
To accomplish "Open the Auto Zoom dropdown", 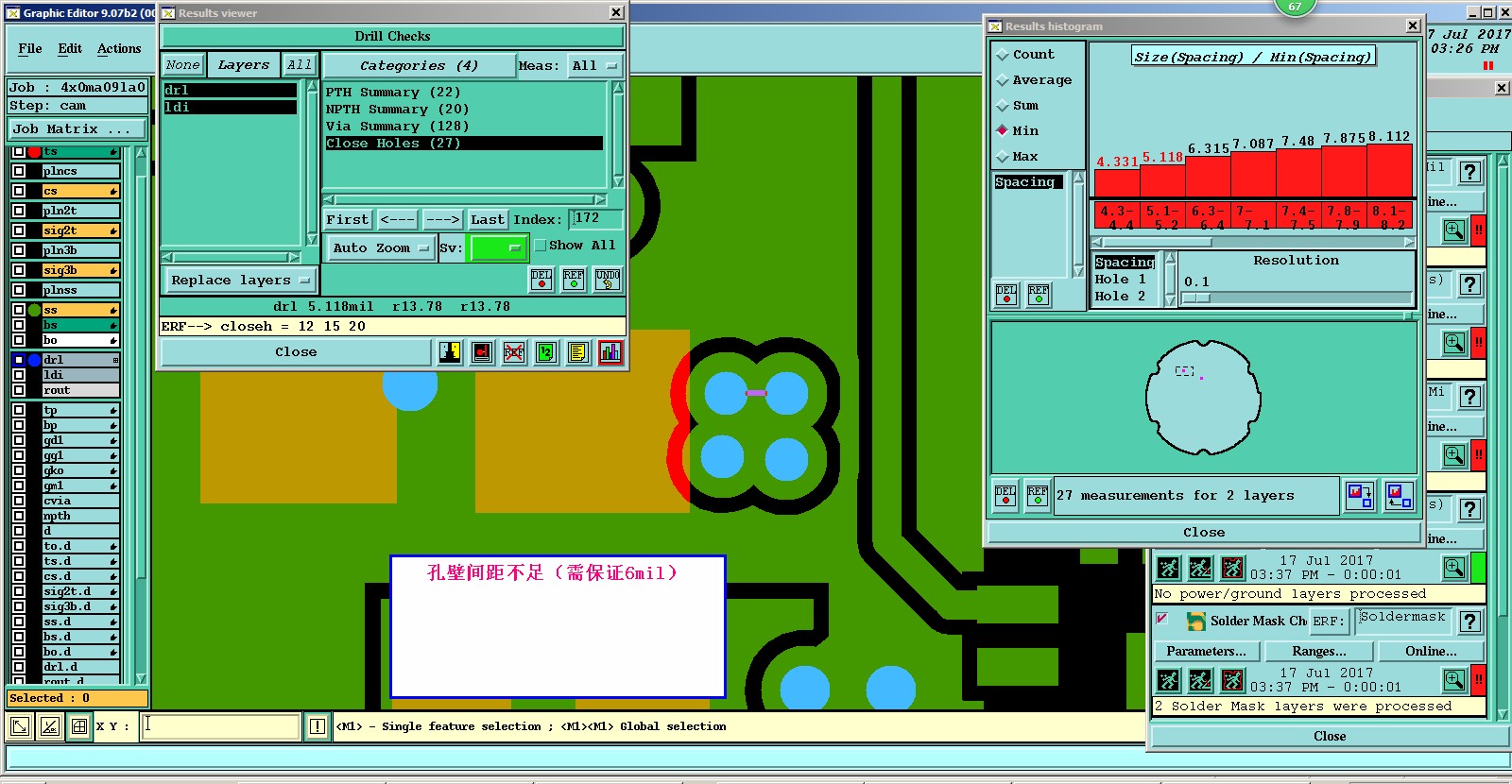I will click(x=380, y=248).
